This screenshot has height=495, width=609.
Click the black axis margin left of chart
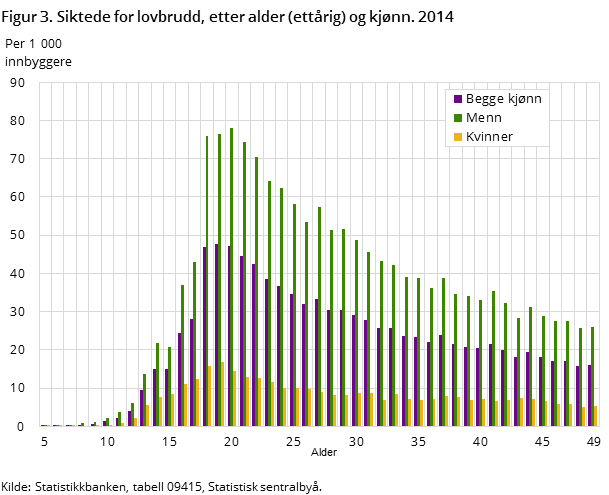click(18, 250)
